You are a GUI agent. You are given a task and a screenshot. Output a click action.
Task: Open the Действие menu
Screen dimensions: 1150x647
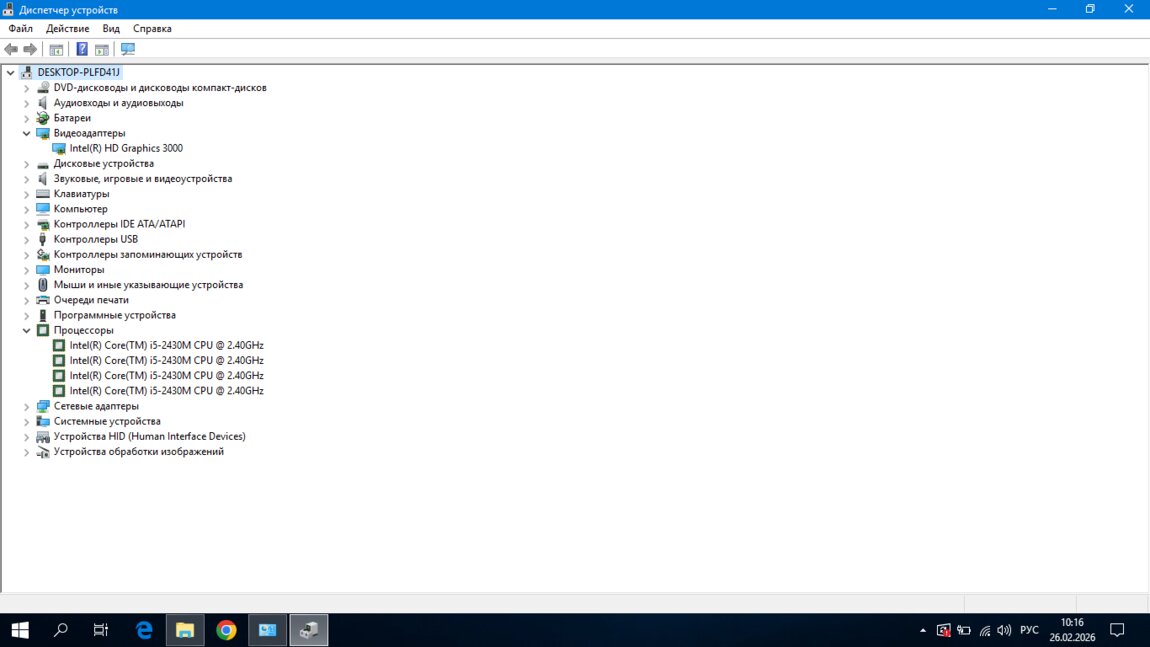(x=67, y=29)
